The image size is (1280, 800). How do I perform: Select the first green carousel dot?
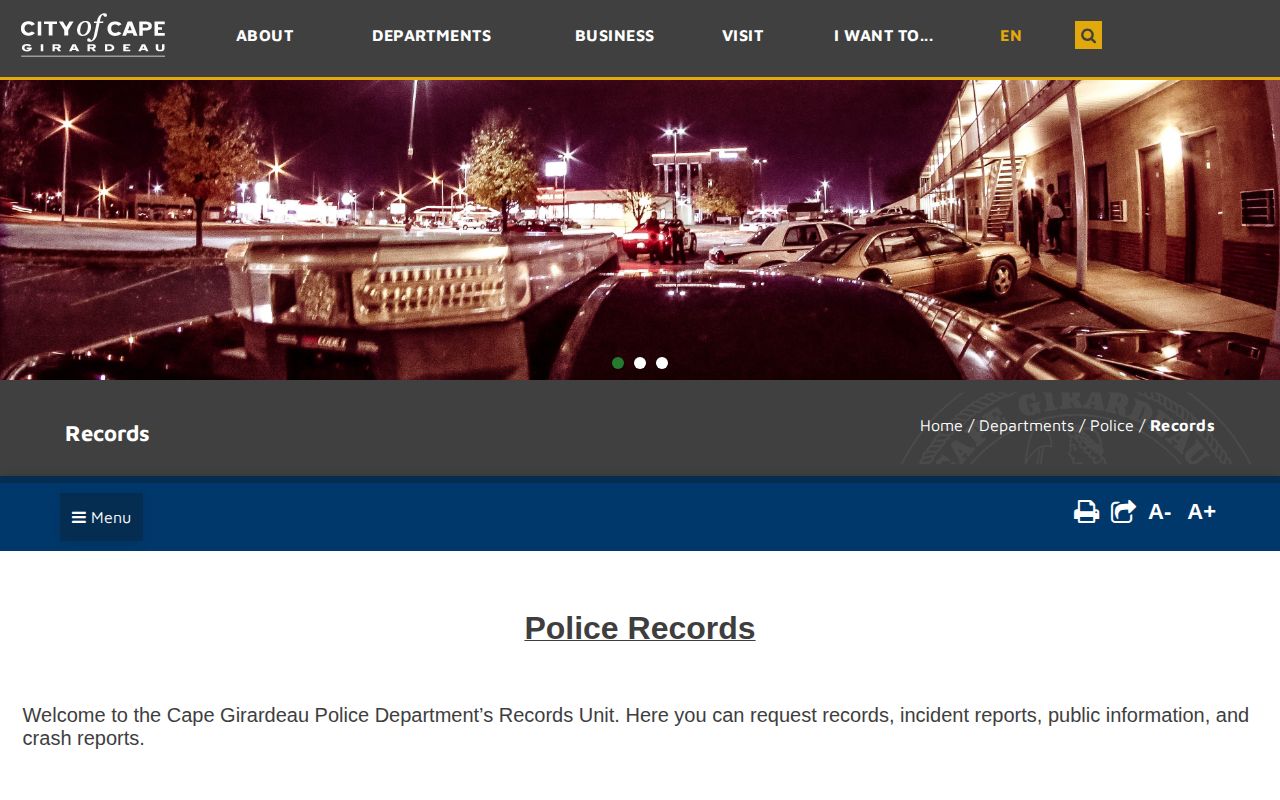(x=618, y=363)
